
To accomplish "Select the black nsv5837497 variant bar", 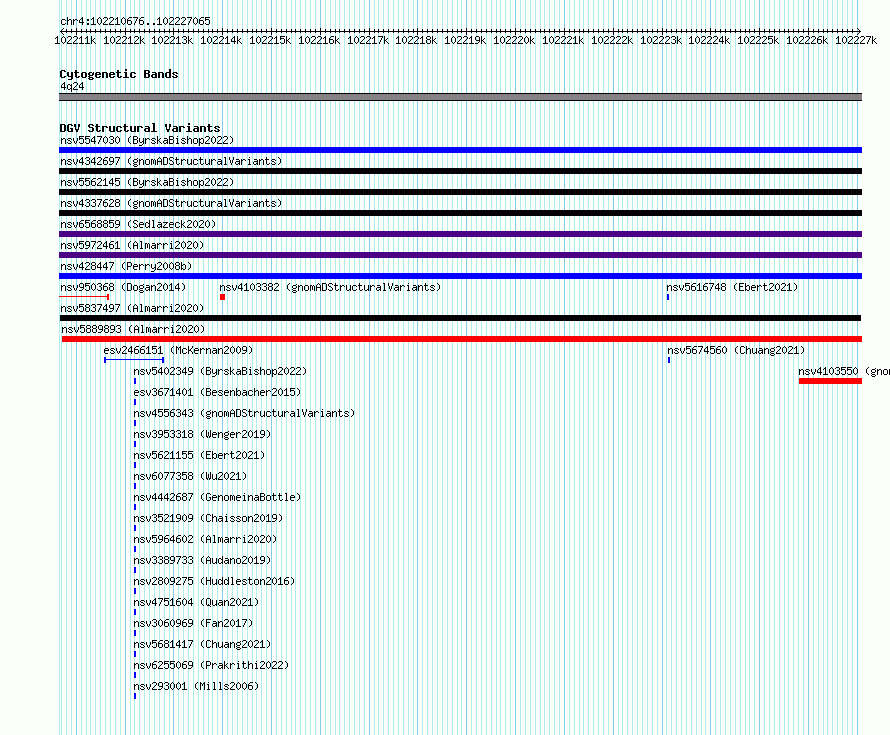I will pos(460,318).
